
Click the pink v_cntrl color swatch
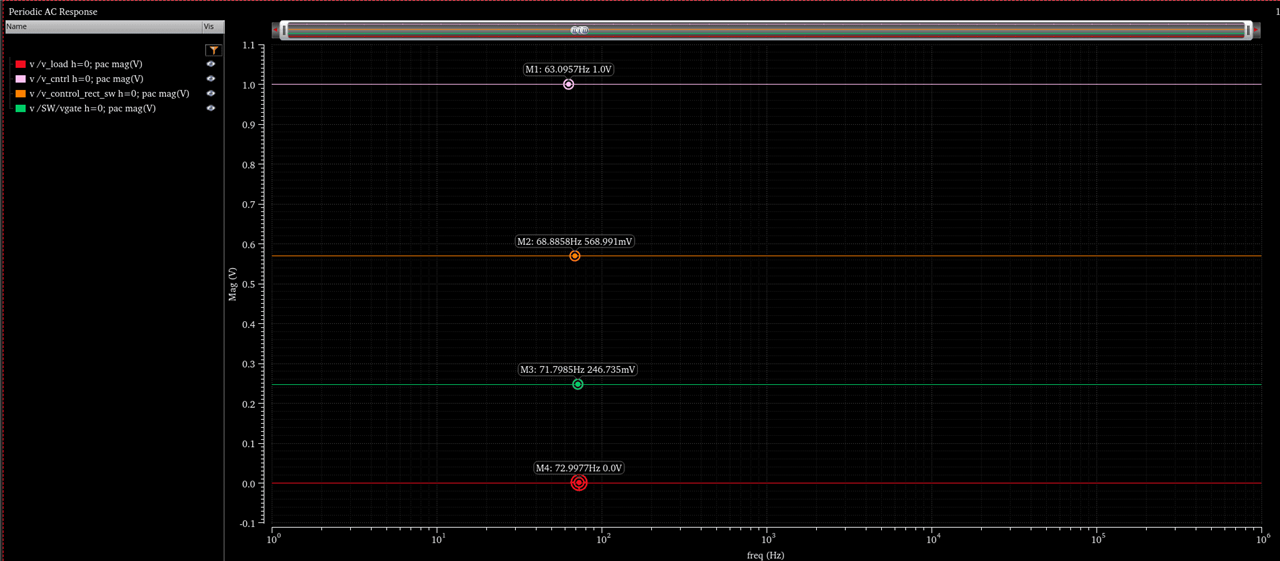(20, 79)
